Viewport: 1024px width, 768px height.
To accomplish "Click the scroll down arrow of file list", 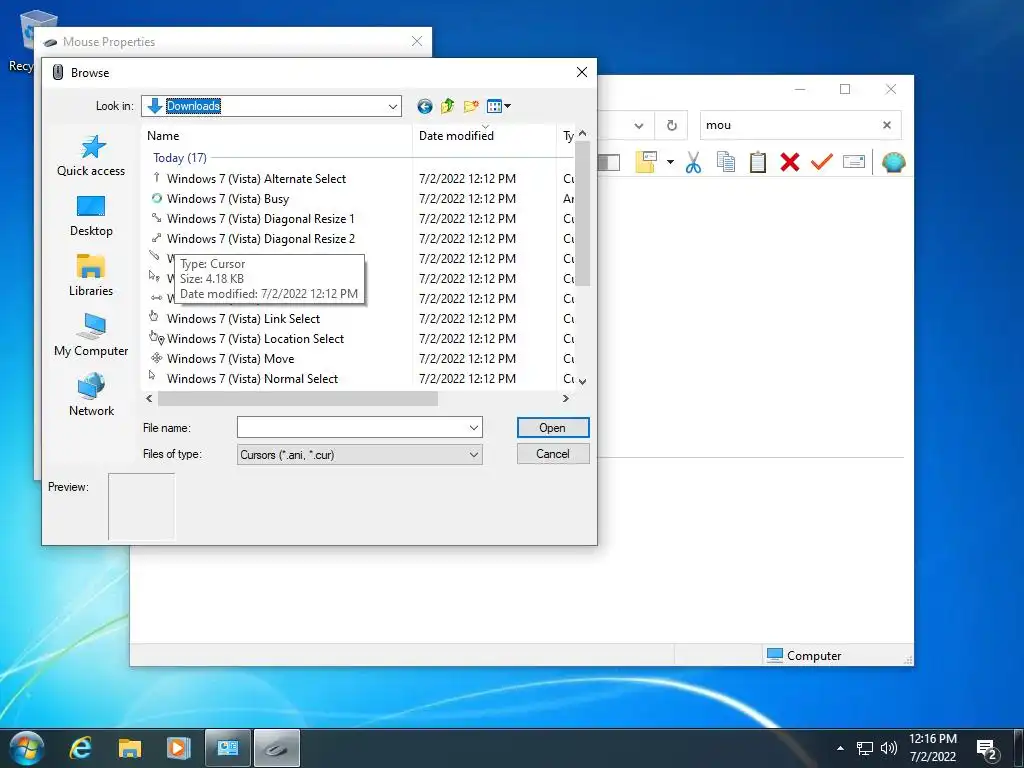I will click(x=583, y=381).
